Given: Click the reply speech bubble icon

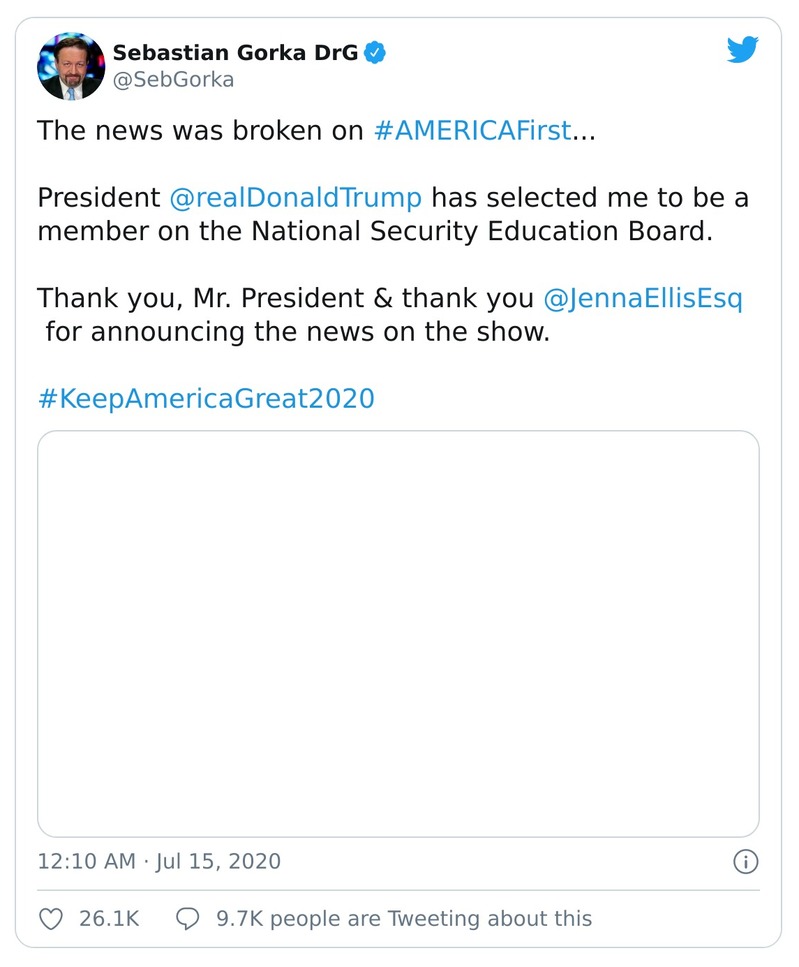Looking at the screenshot, I should pyautogui.click(x=187, y=918).
